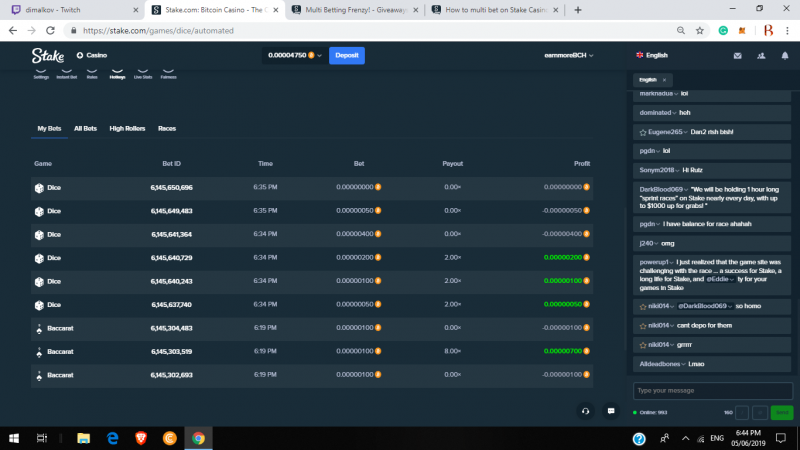
Task: Click the Profit column header
Action: (x=582, y=164)
